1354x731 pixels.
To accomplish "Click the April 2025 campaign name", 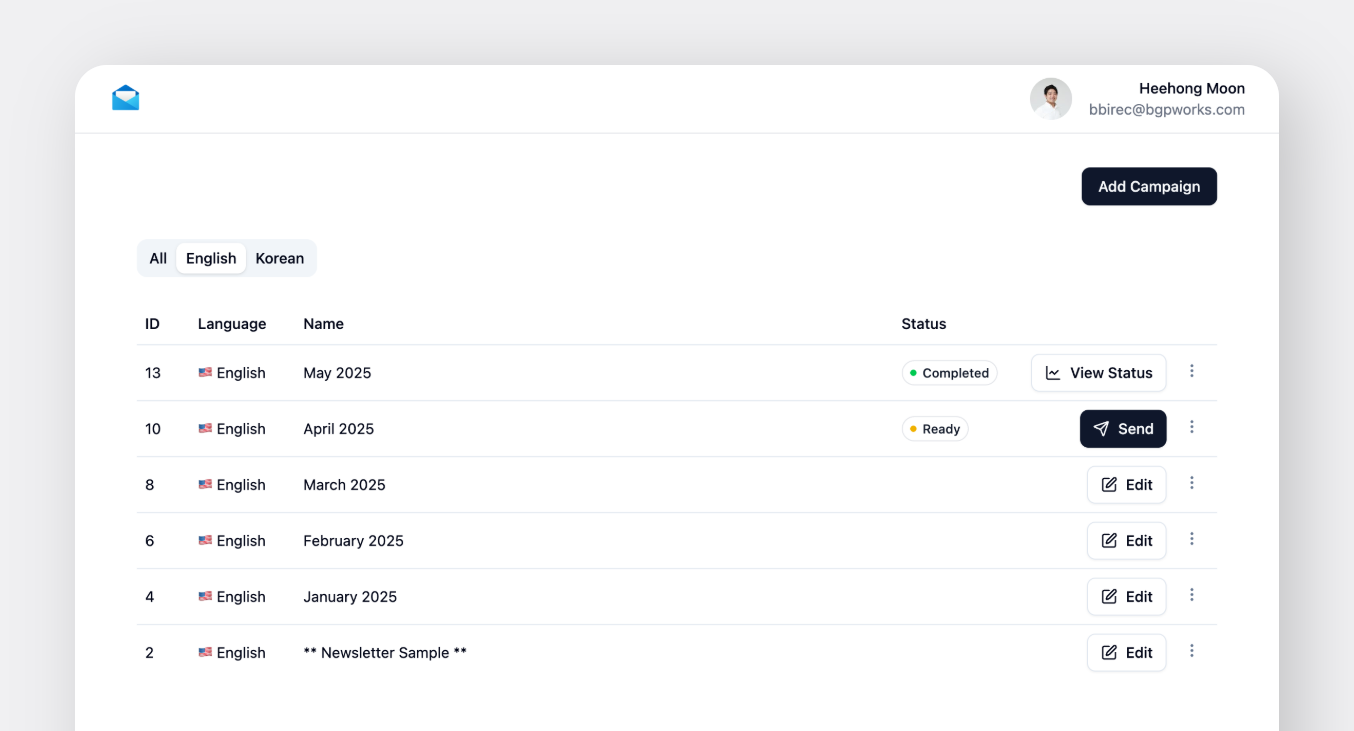I will [x=339, y=429].
